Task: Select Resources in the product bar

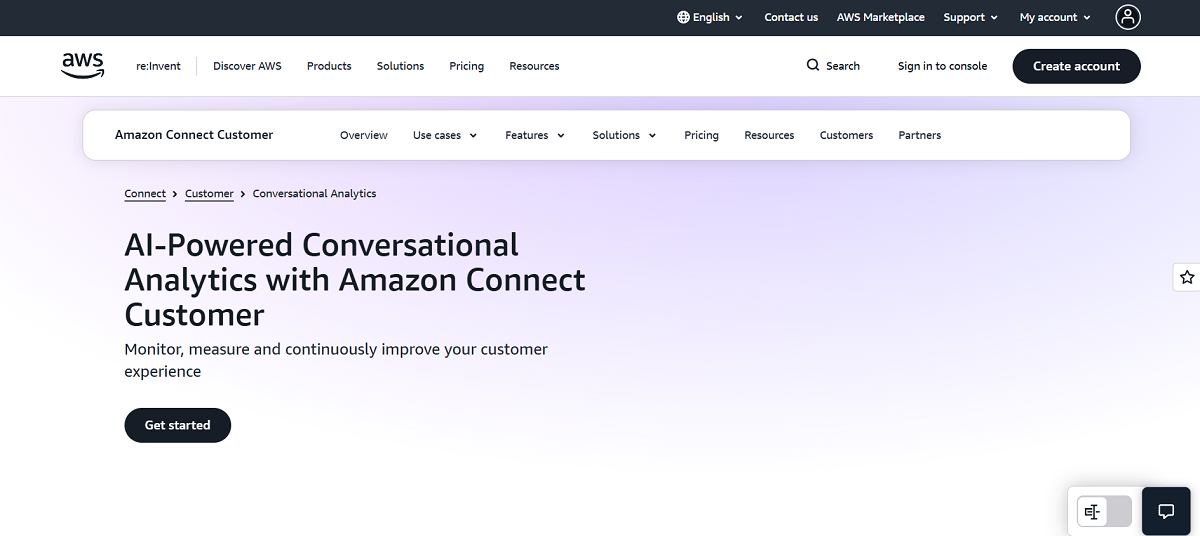Action: click(769, 135)
